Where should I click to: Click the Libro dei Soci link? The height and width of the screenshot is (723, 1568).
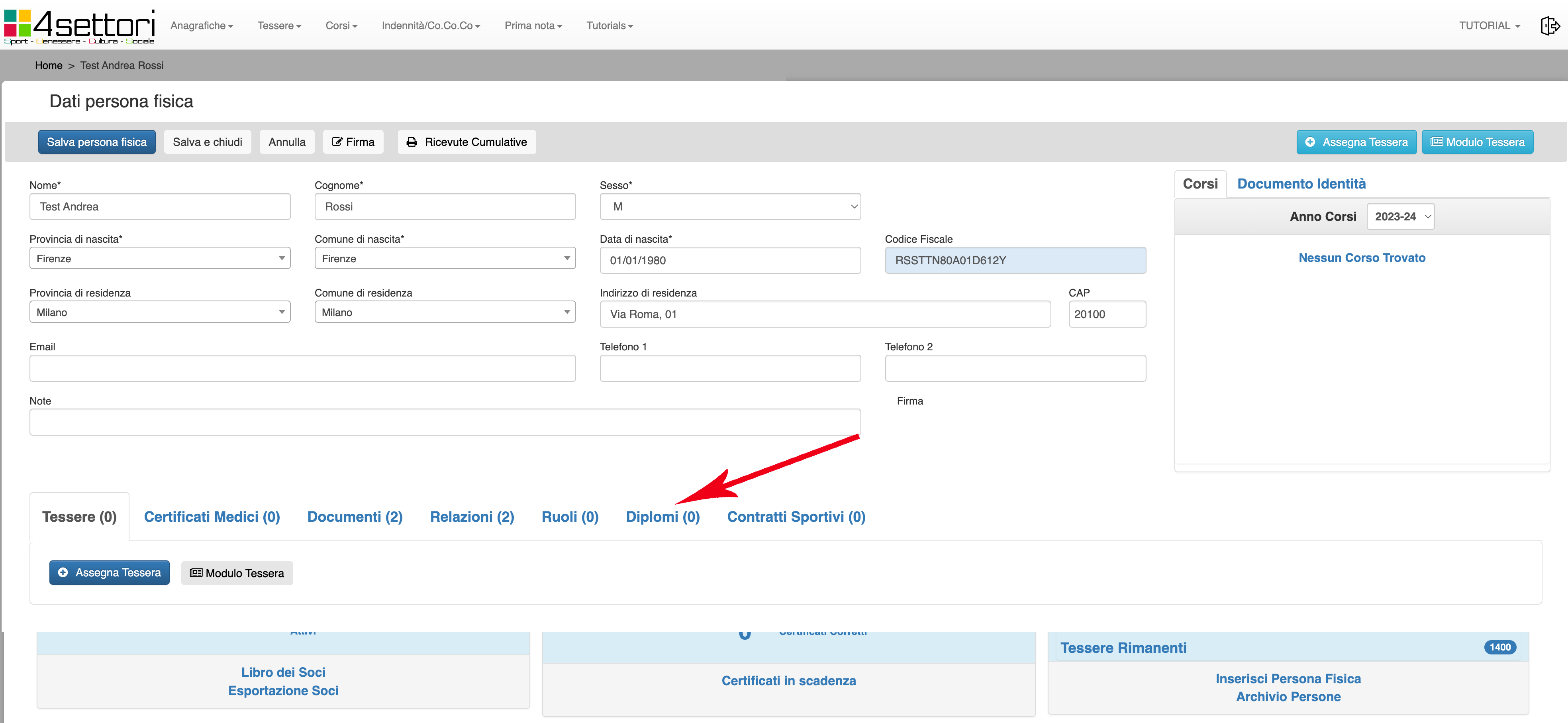click(x=283, y=672)
